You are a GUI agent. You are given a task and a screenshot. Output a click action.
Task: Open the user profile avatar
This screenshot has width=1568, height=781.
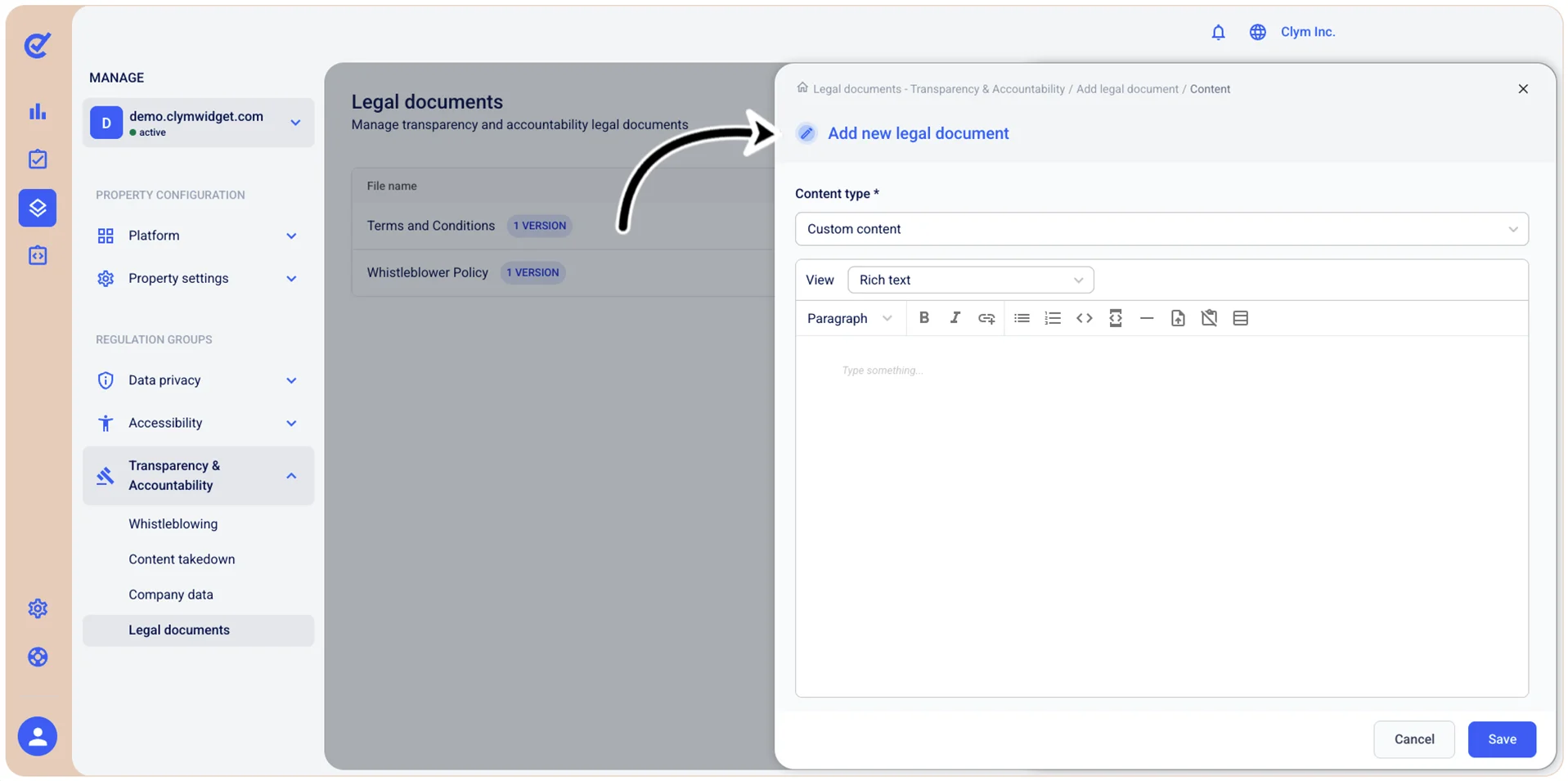(38, 737)
